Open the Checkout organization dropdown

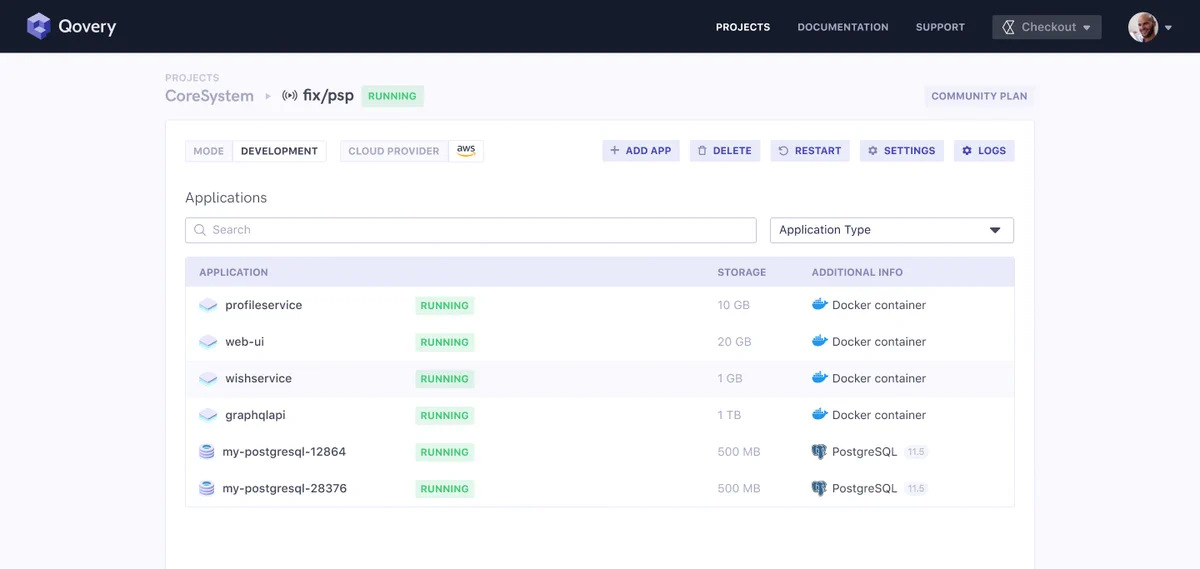point(1046,27)
